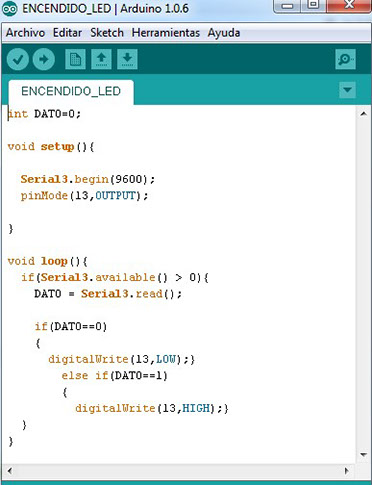Click the Verify checkmark button

[18, 59]
